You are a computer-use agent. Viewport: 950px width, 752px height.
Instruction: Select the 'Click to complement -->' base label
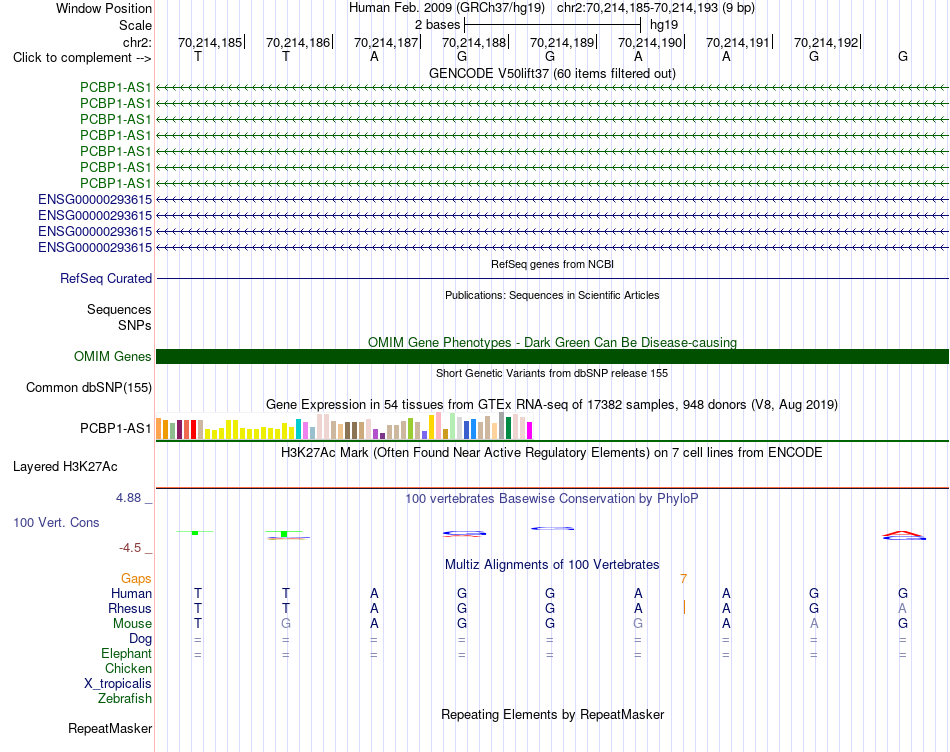(x=82, y=58)
